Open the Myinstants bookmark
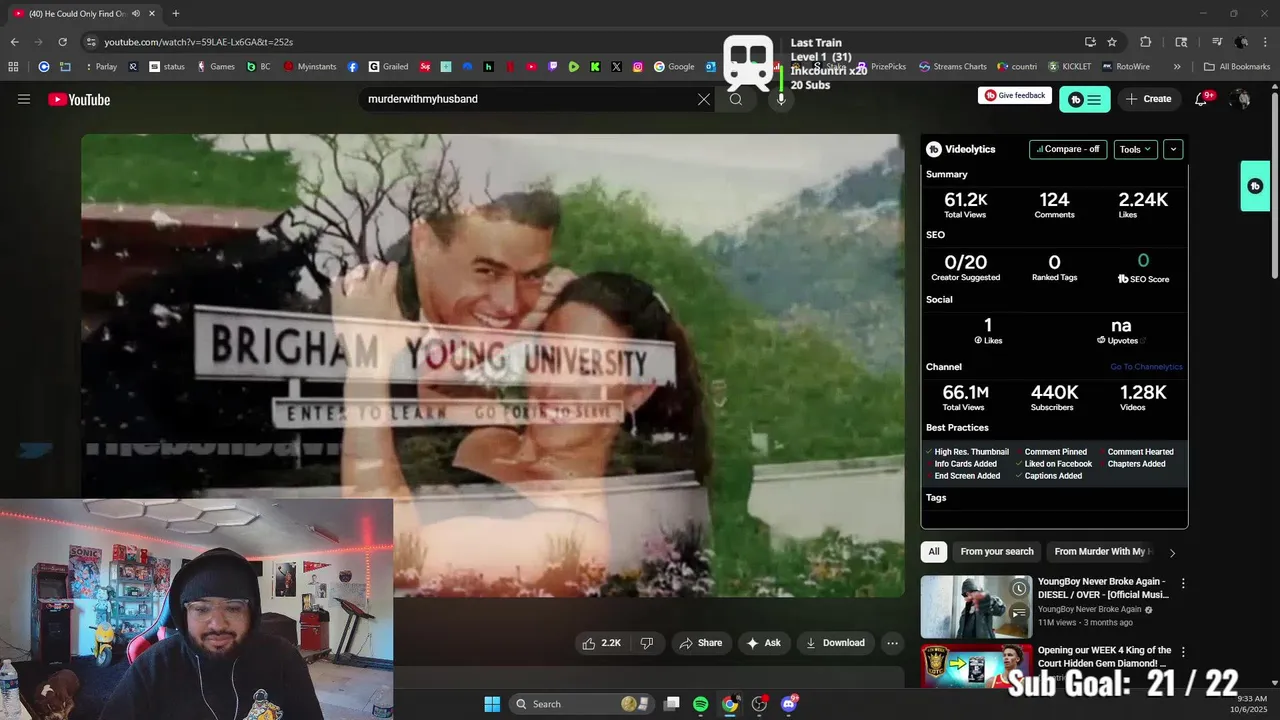1280x720 pixels. click(310, 67)
